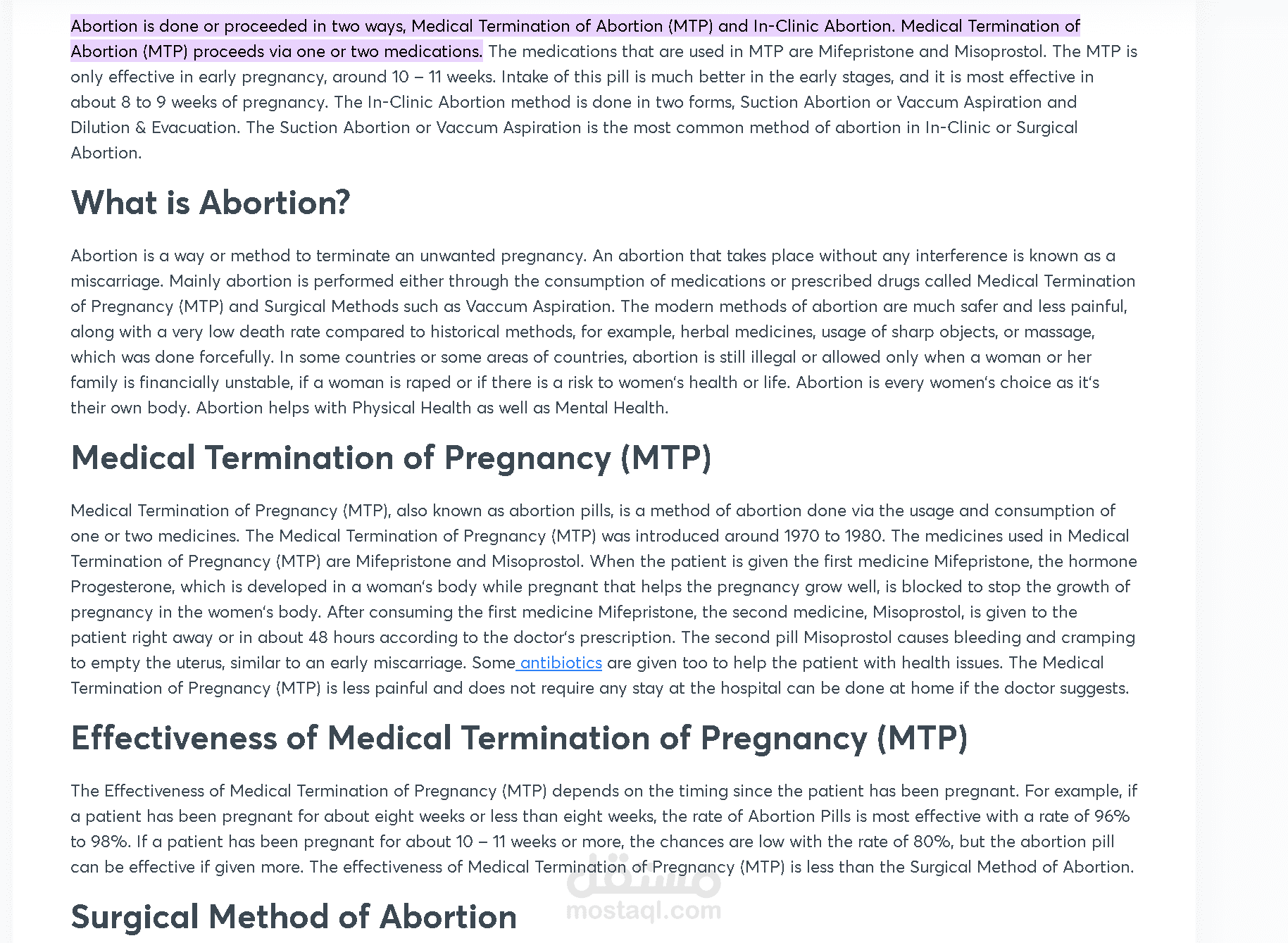This screenshot has width=1288, height=943.
Task: Click the 'Effectiveness of Medical Termination' heading
Action: tap(520, 738)
